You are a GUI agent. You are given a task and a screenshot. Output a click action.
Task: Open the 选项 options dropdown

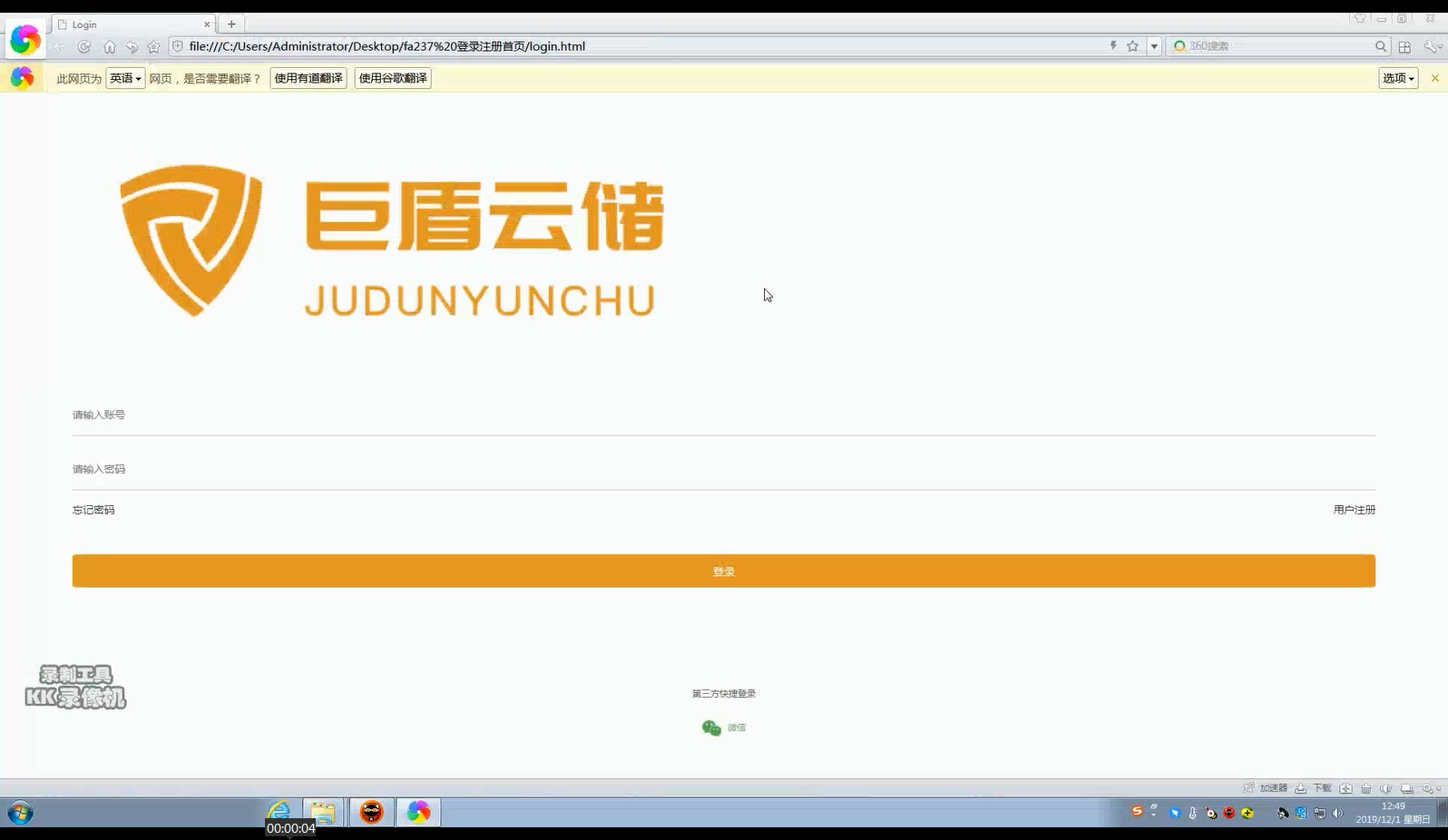(x=1398, y=78)
